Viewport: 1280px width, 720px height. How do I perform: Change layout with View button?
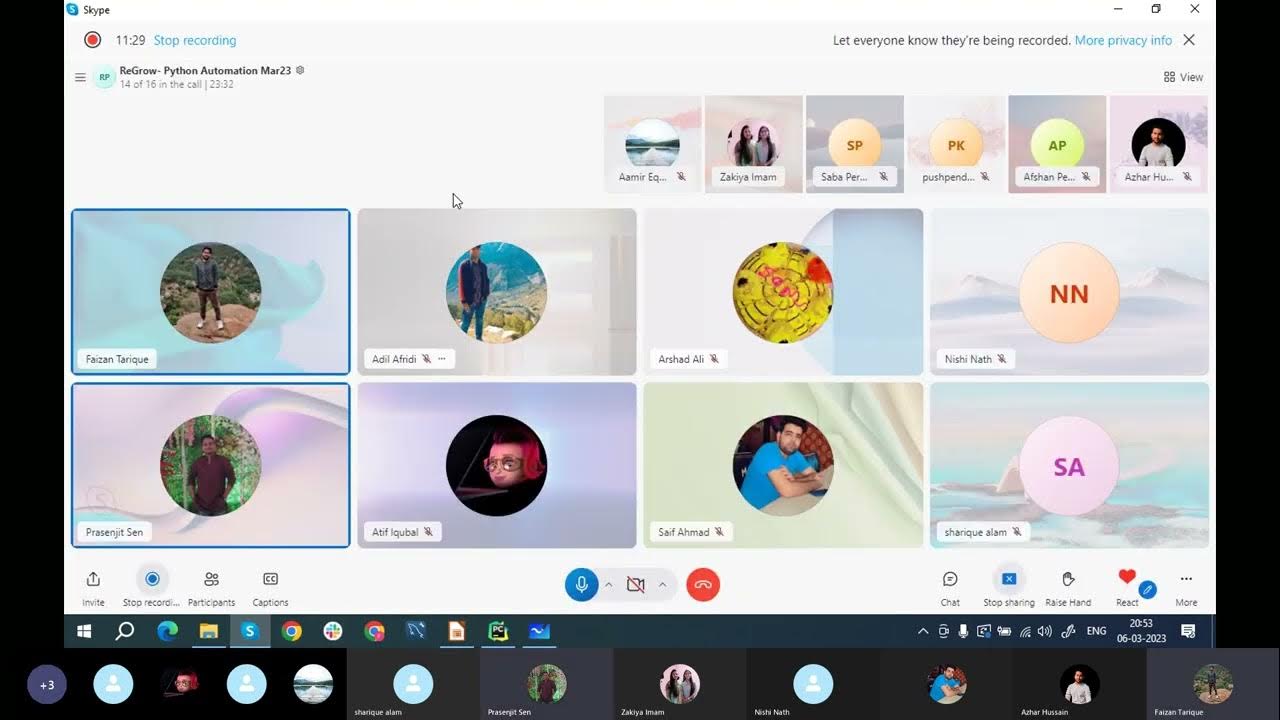[1183, 77]
